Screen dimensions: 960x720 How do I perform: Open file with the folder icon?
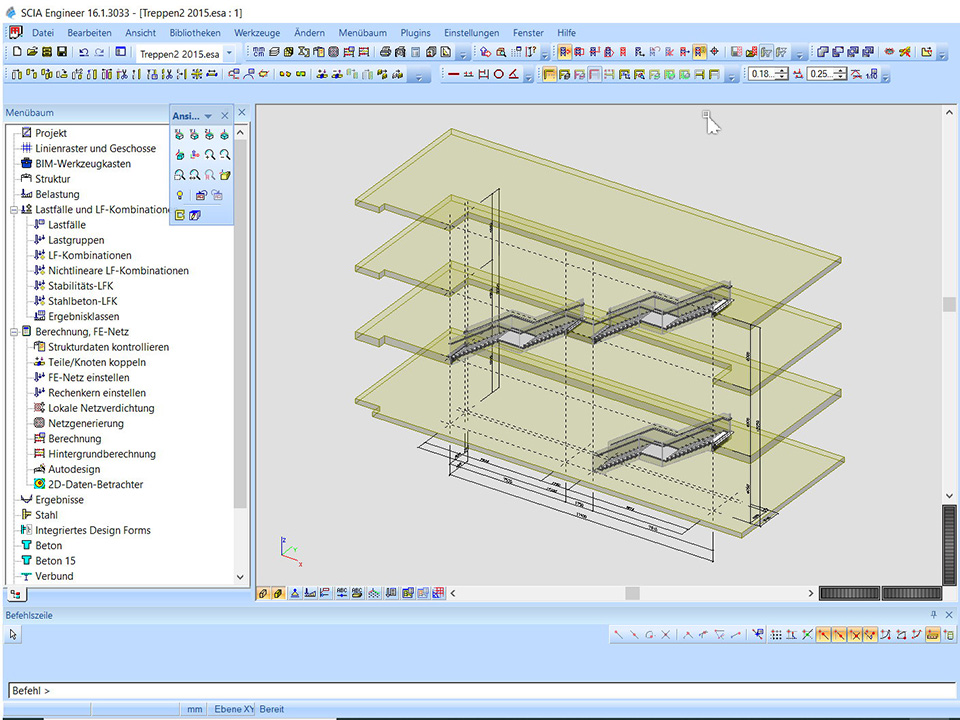[x=31, y=52]
